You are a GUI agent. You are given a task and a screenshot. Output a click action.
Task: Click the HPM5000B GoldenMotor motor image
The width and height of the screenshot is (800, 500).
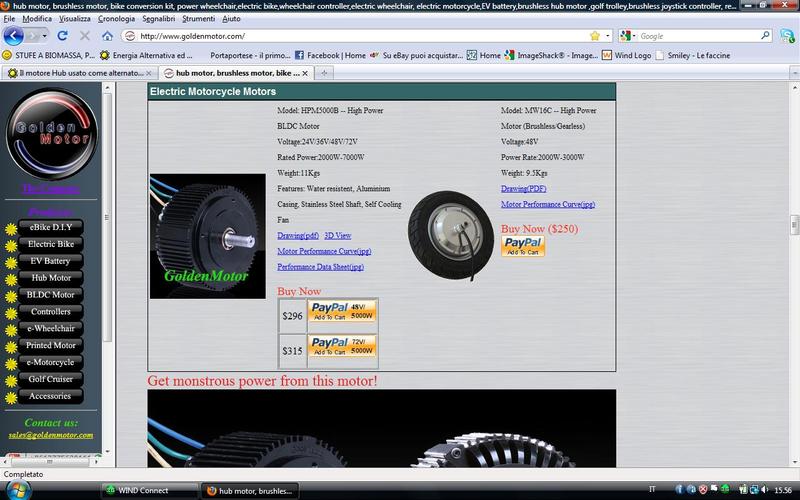coord(208,236)
